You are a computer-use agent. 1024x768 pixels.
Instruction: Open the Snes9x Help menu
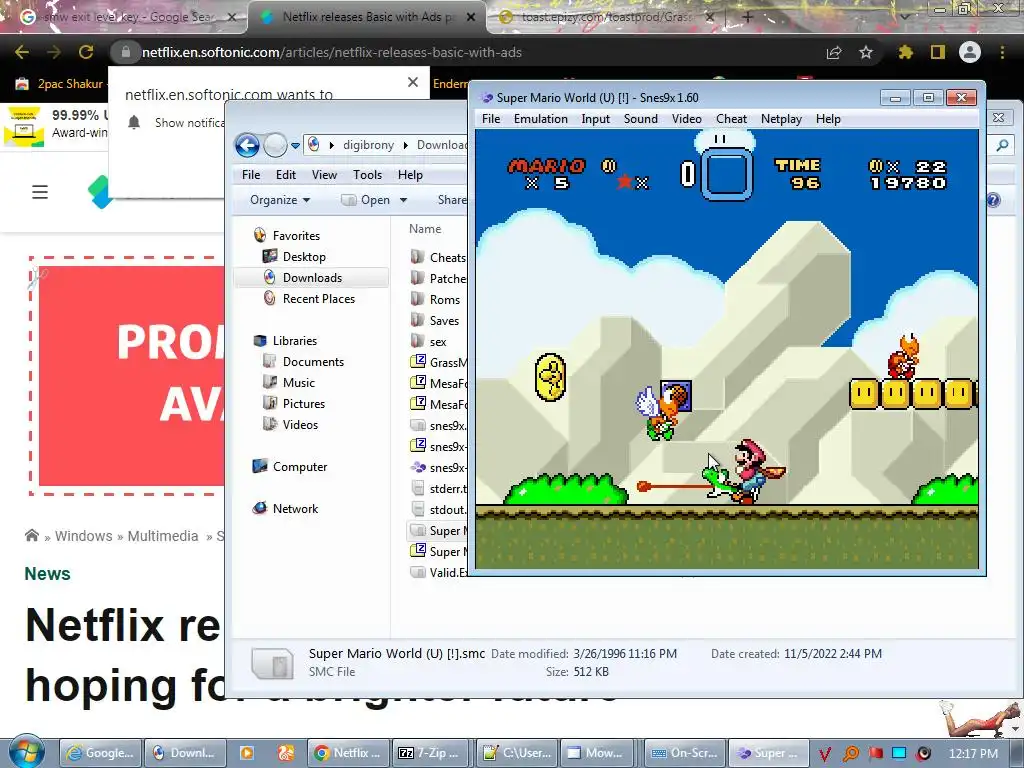828,119
